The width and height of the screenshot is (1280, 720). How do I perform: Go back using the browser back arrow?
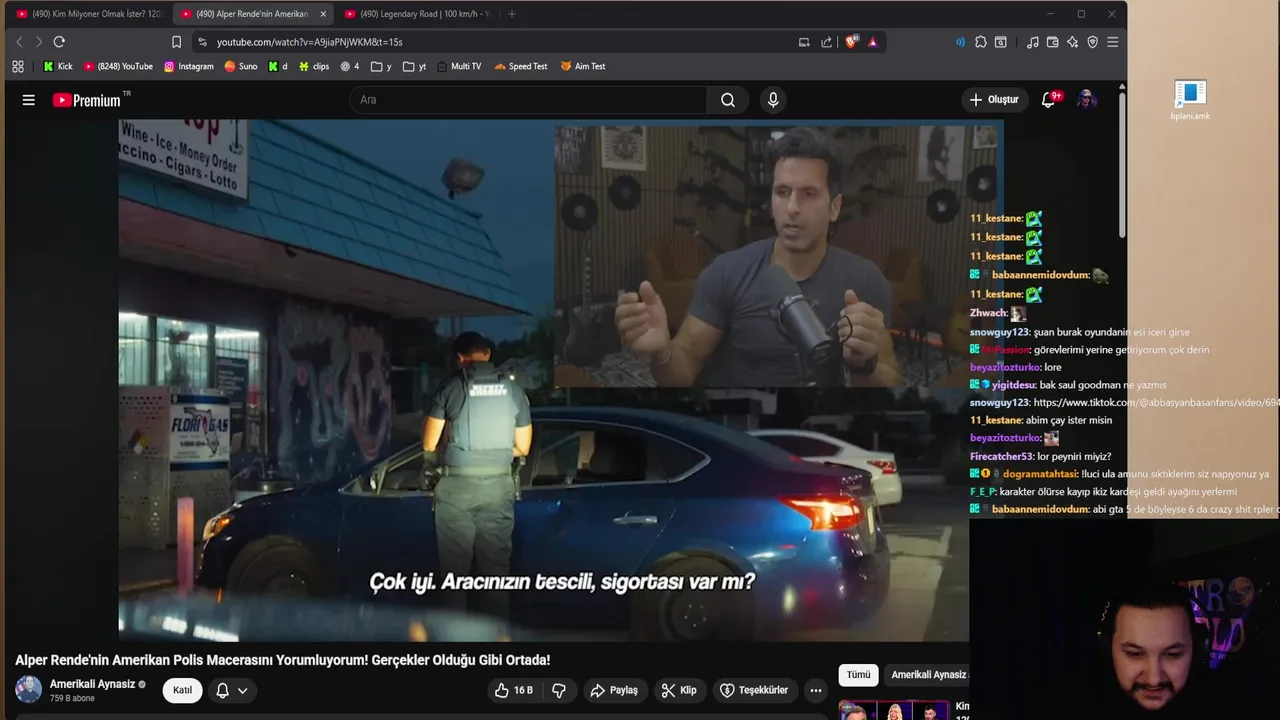click(x=19, y=42)
